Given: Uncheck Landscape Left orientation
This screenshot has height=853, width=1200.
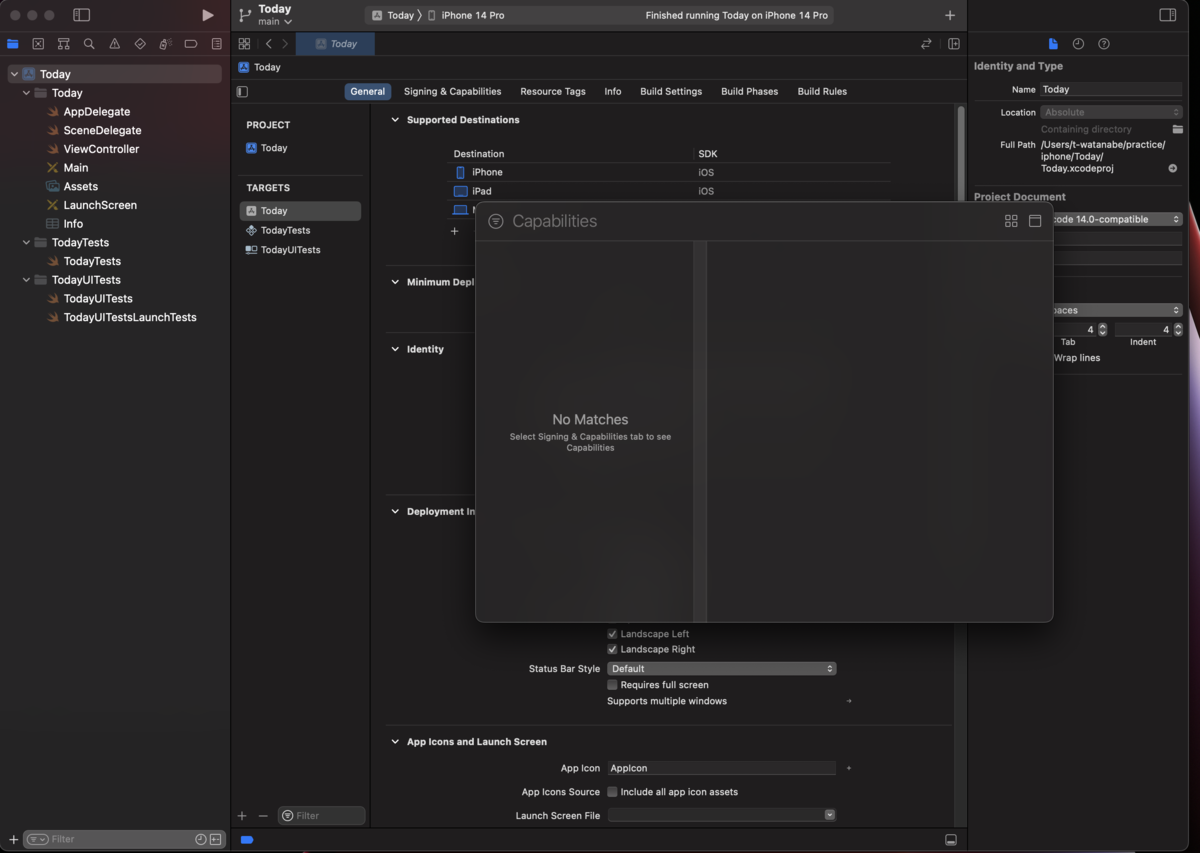Looking at the screenshot, I should click(x=612, y=633).
